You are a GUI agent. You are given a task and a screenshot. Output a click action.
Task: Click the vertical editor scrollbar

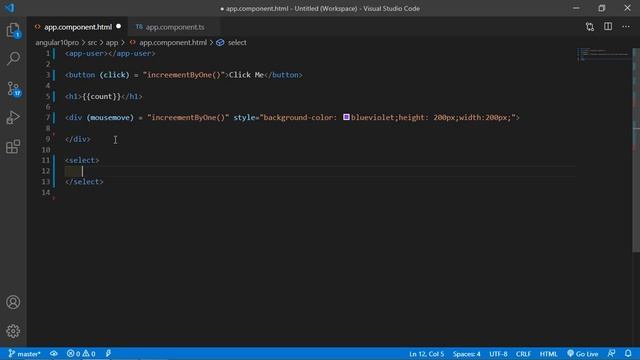tap(636, 151)
